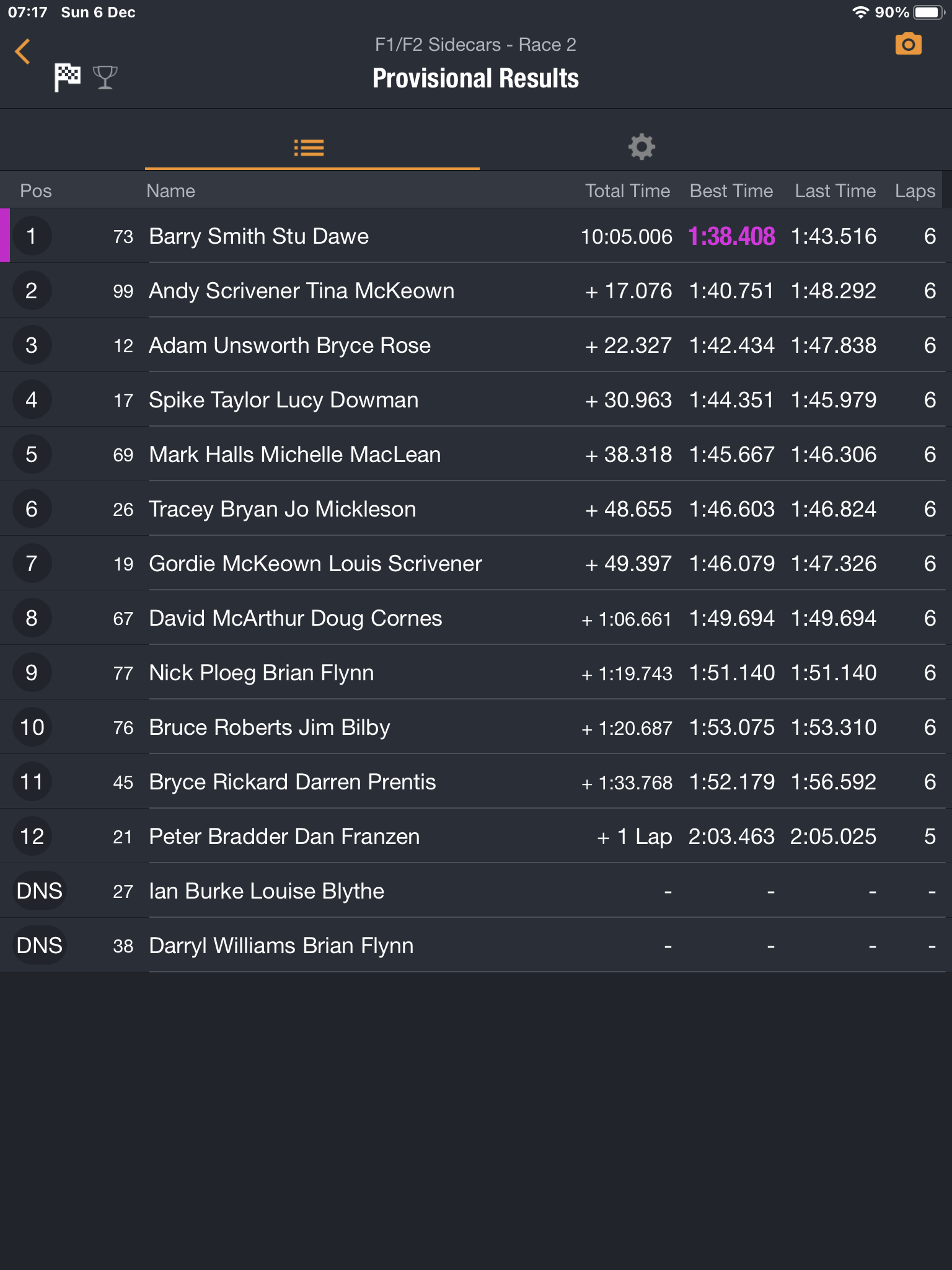The image size is (952, 1270).
Task: Select Peter Bradder Dan Franzen row
Action: [284, 837]
